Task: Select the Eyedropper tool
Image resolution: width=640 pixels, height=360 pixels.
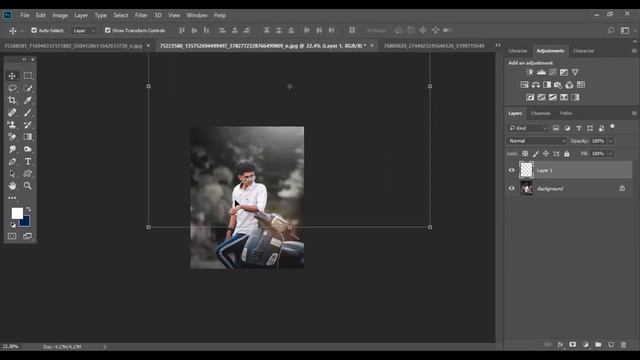Action: (x=28, y=100)
